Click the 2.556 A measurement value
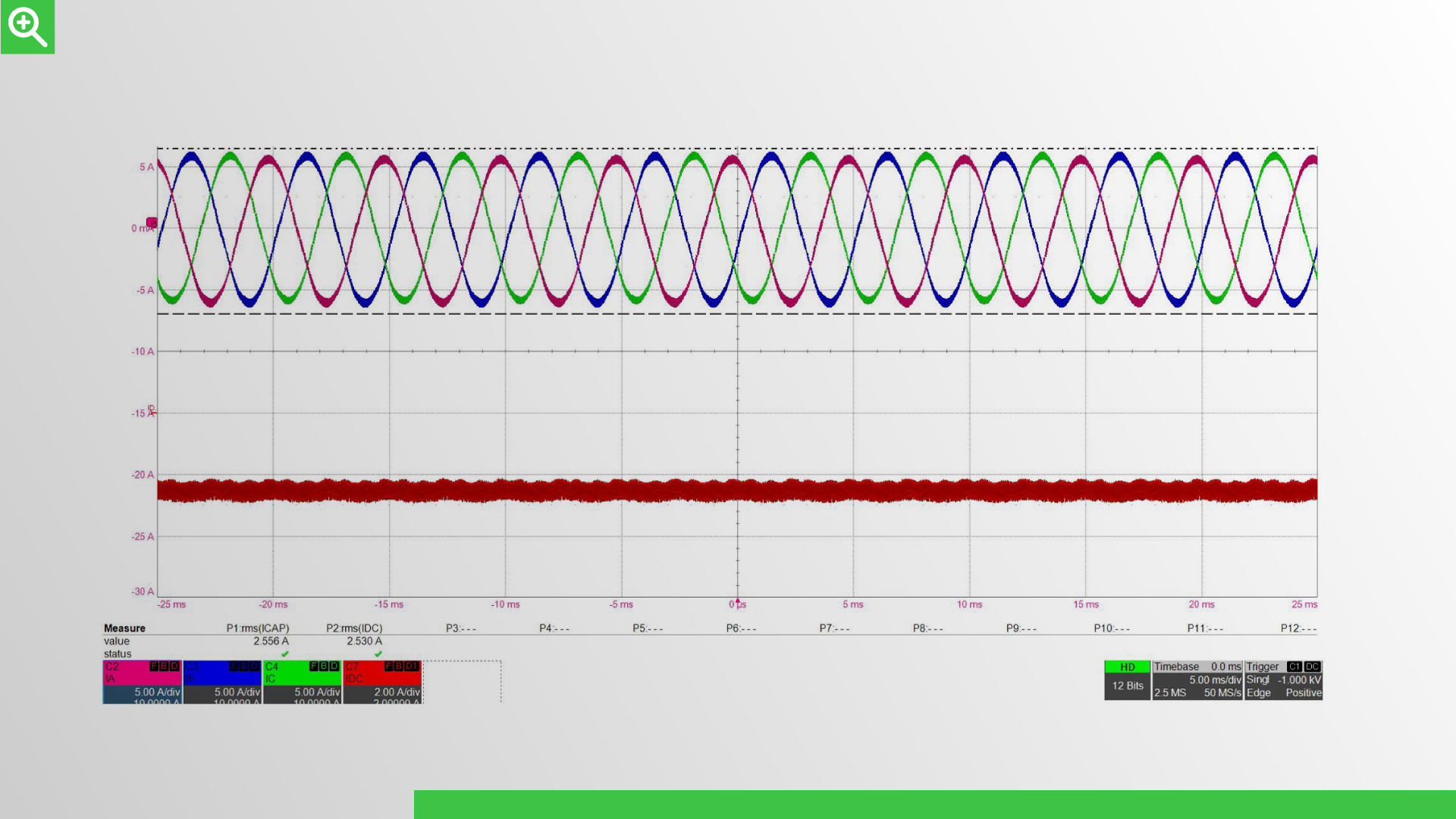The height and width of the screenshot is (819, 1456). [271, 641]
